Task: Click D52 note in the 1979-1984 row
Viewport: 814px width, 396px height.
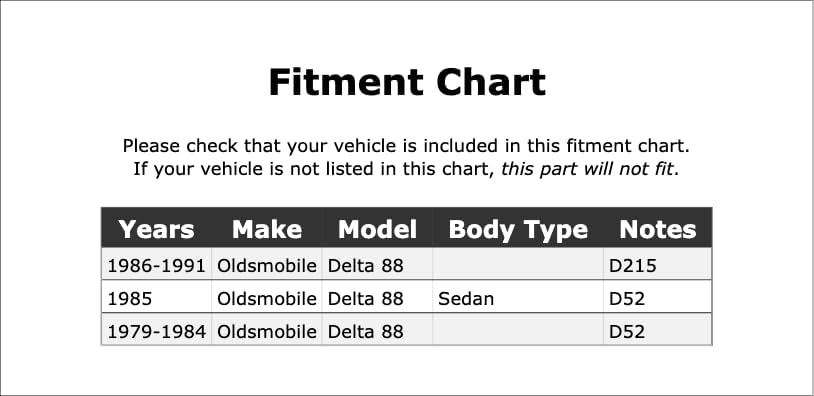Action: click(x=658, y=331)
